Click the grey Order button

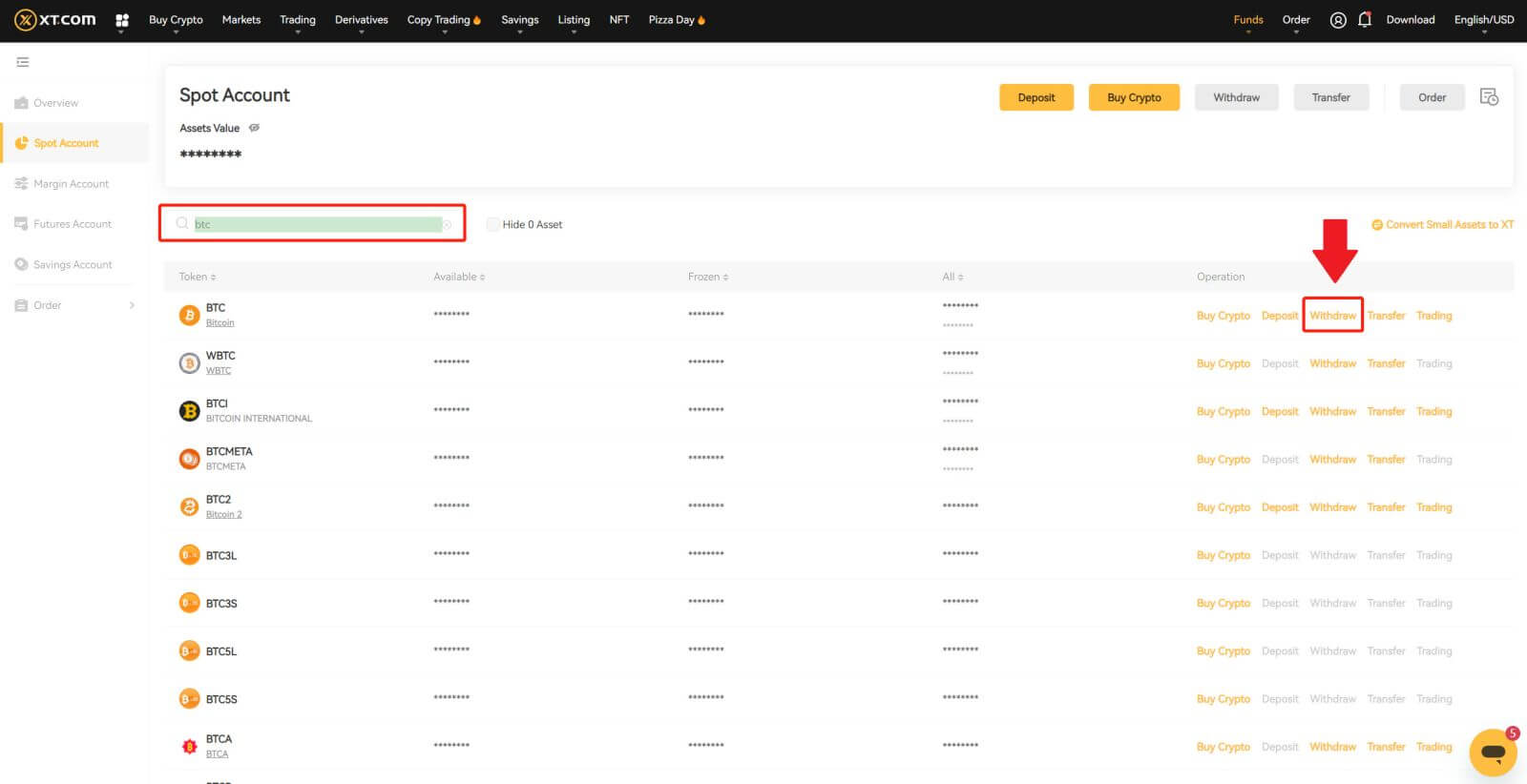(1432, 97)
